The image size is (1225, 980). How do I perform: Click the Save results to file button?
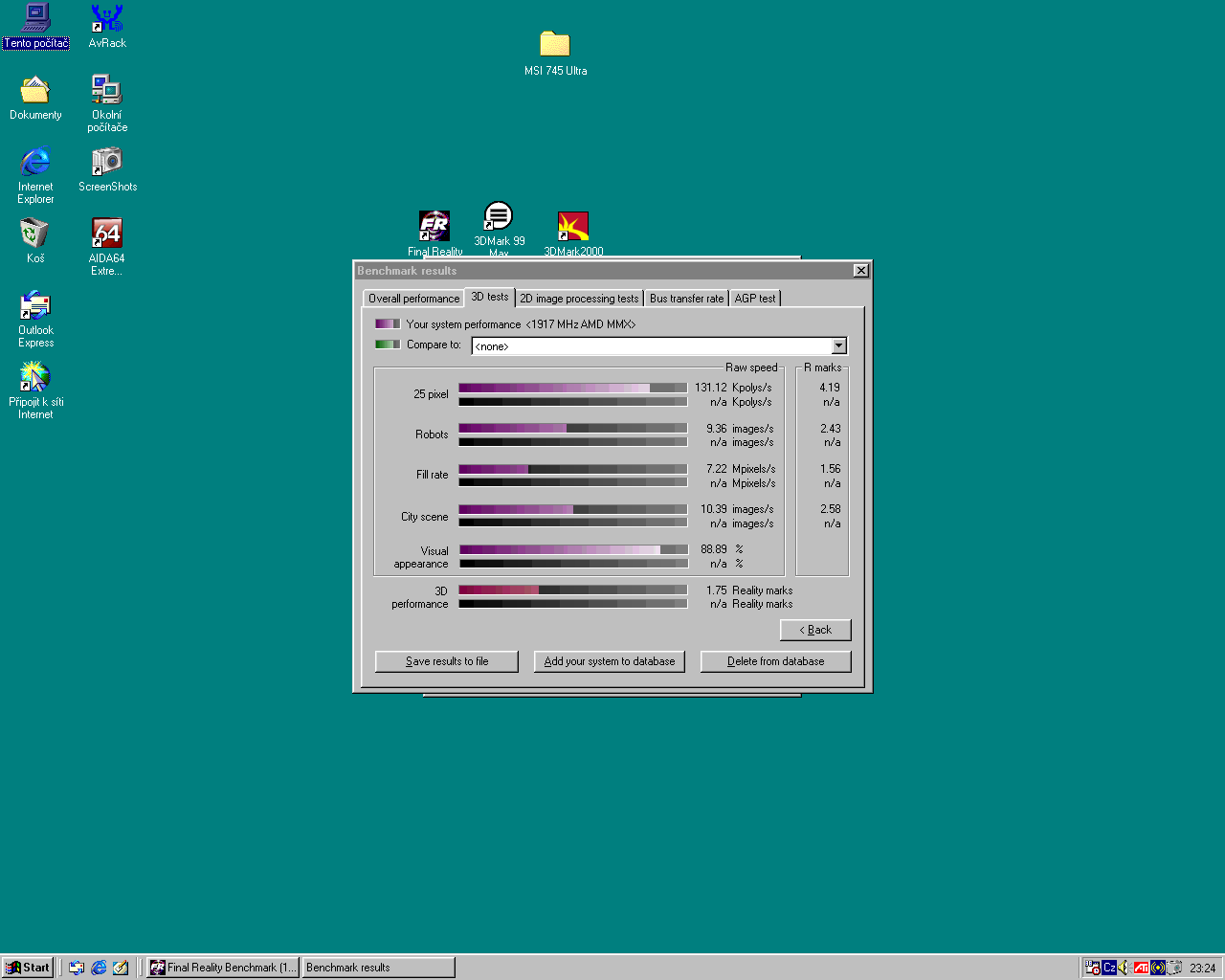(x=447, y=661)
